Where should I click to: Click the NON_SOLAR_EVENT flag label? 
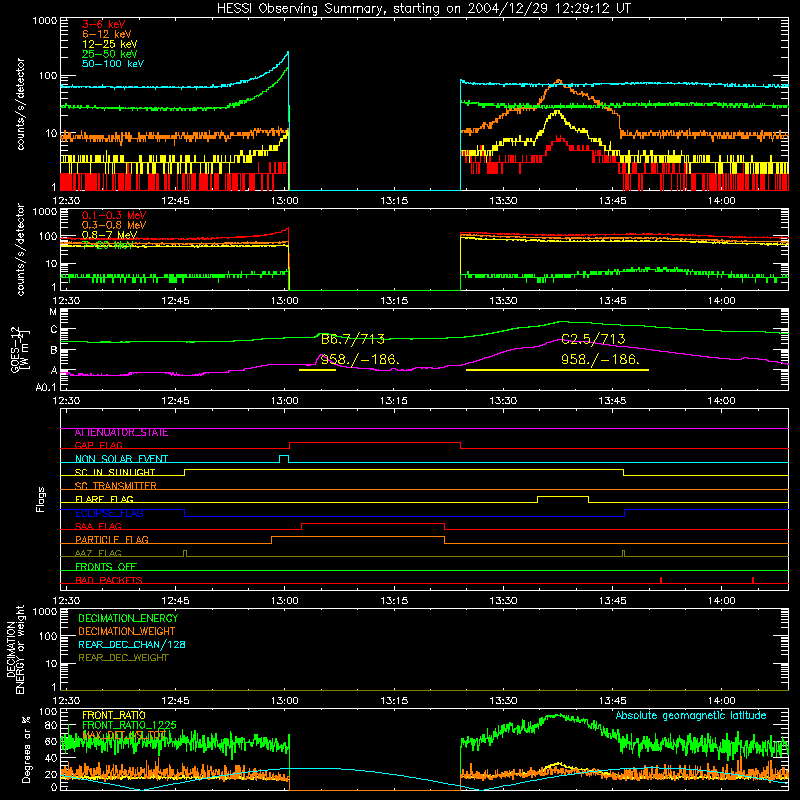tap(121, 459)
